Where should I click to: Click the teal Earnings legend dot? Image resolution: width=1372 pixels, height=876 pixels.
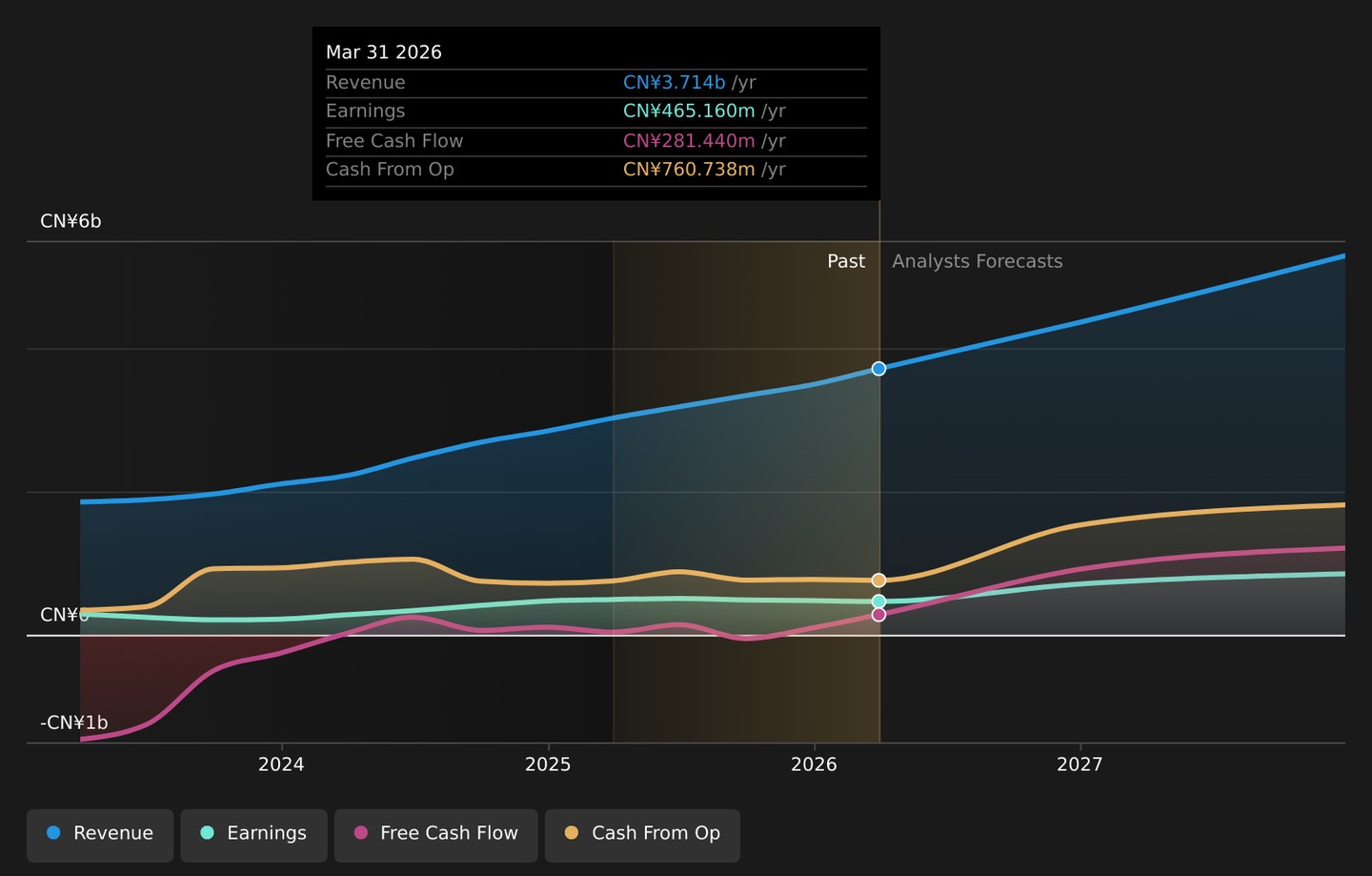click(x=207, y=833)
